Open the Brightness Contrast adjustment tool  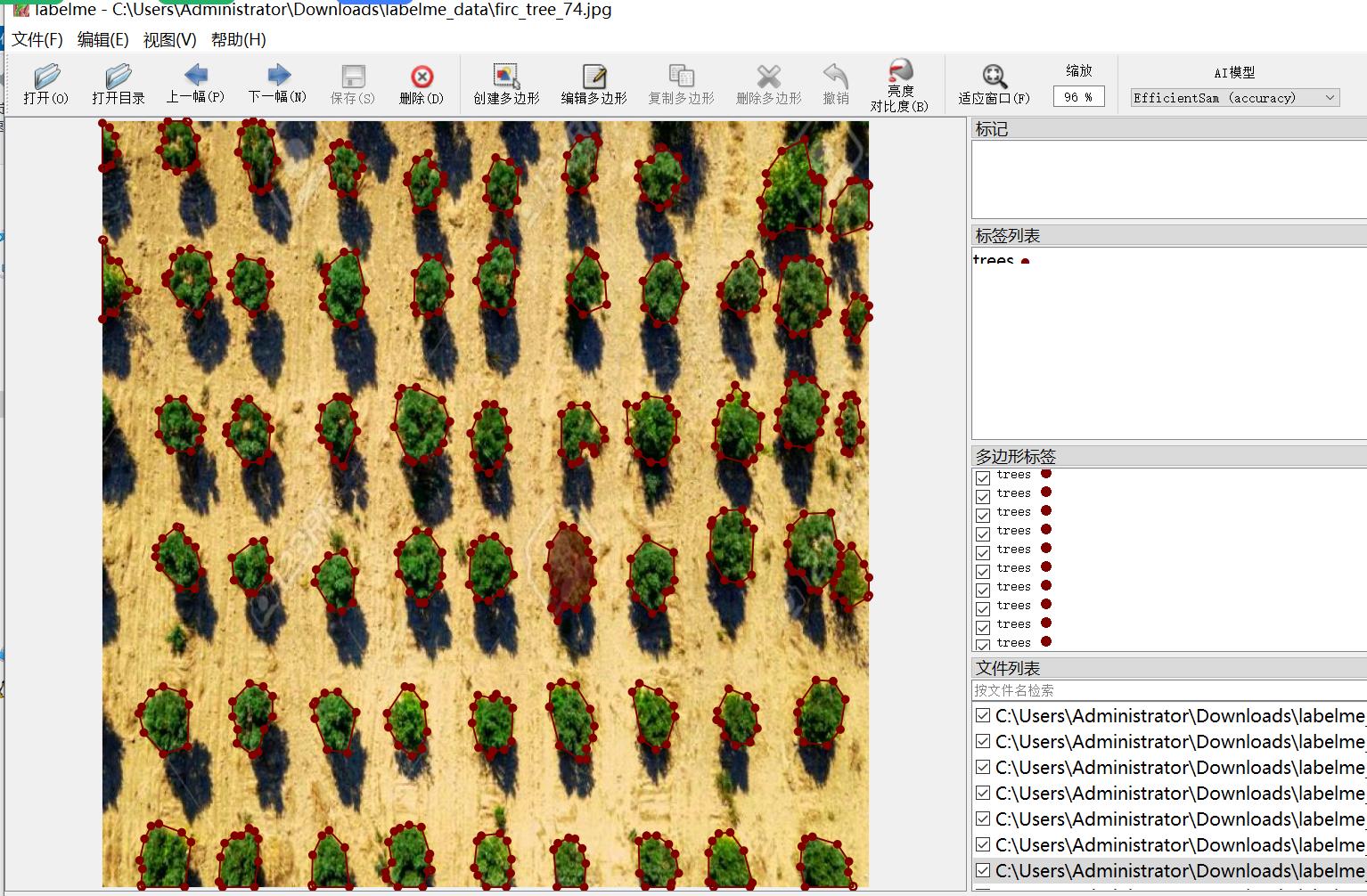coord(900,73)
